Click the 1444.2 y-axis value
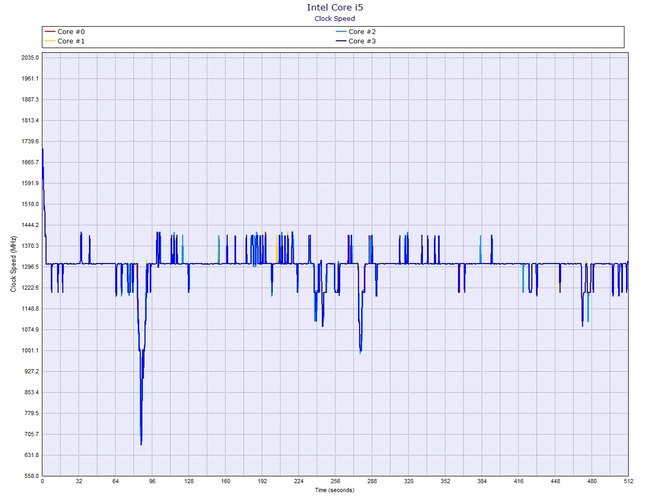670x502 pixels. [x=30, y=225]
